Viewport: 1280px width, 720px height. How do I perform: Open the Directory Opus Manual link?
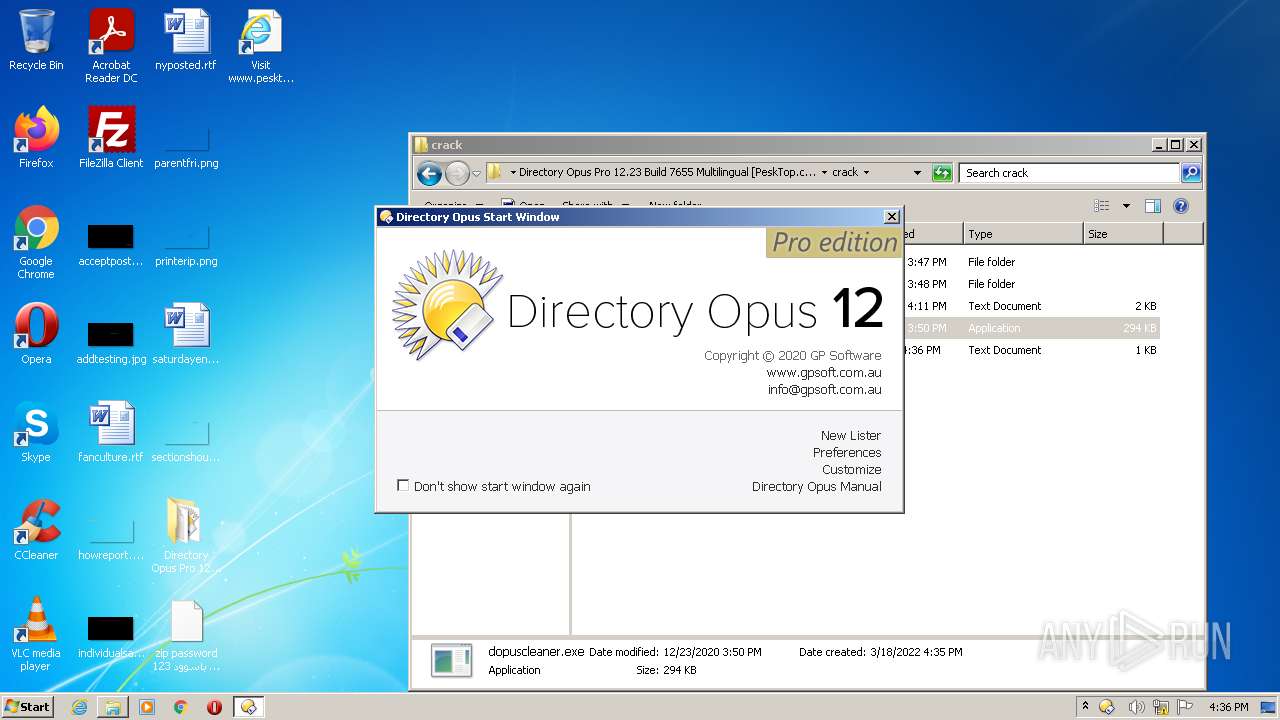[817, 486]
